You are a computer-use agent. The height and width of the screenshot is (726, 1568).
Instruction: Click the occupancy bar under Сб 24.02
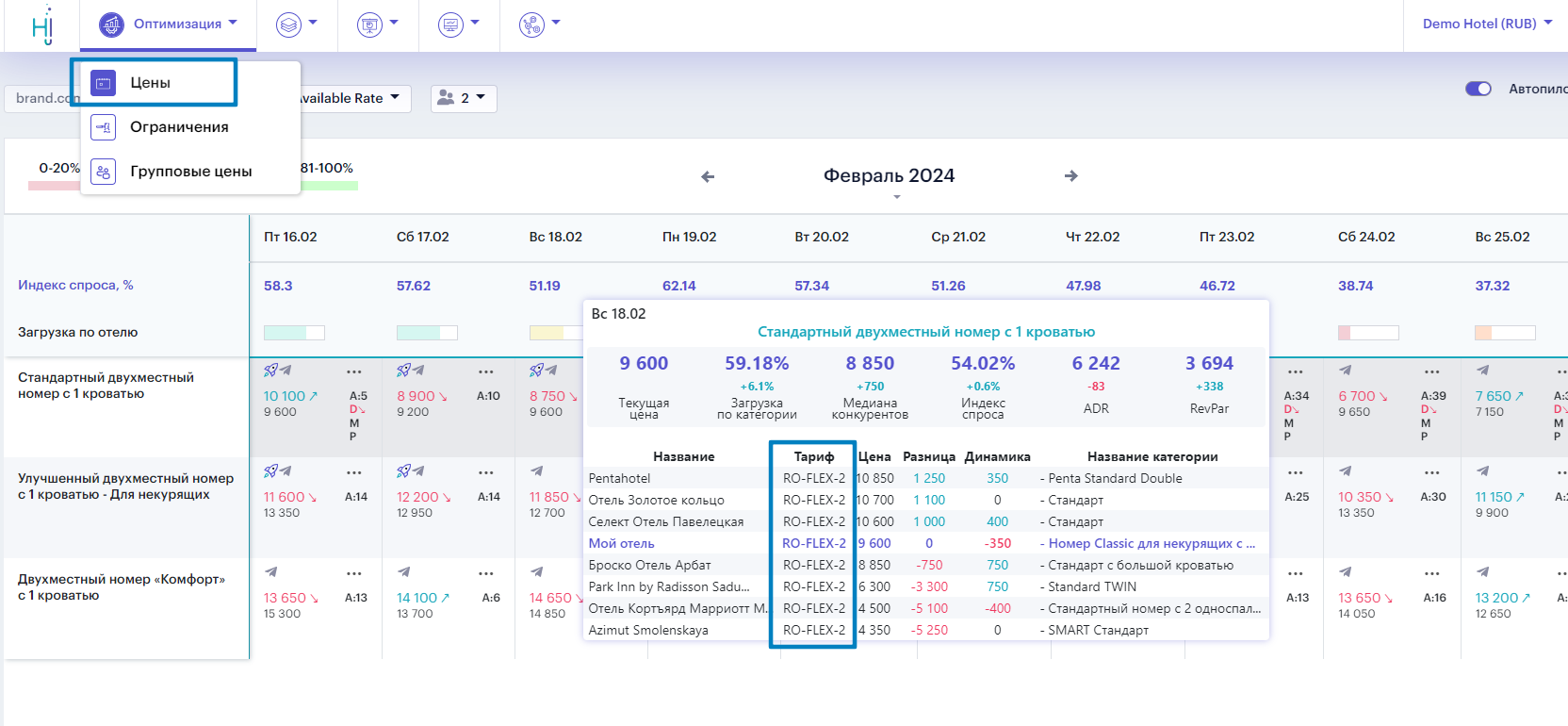click(x=1368, y=333)
